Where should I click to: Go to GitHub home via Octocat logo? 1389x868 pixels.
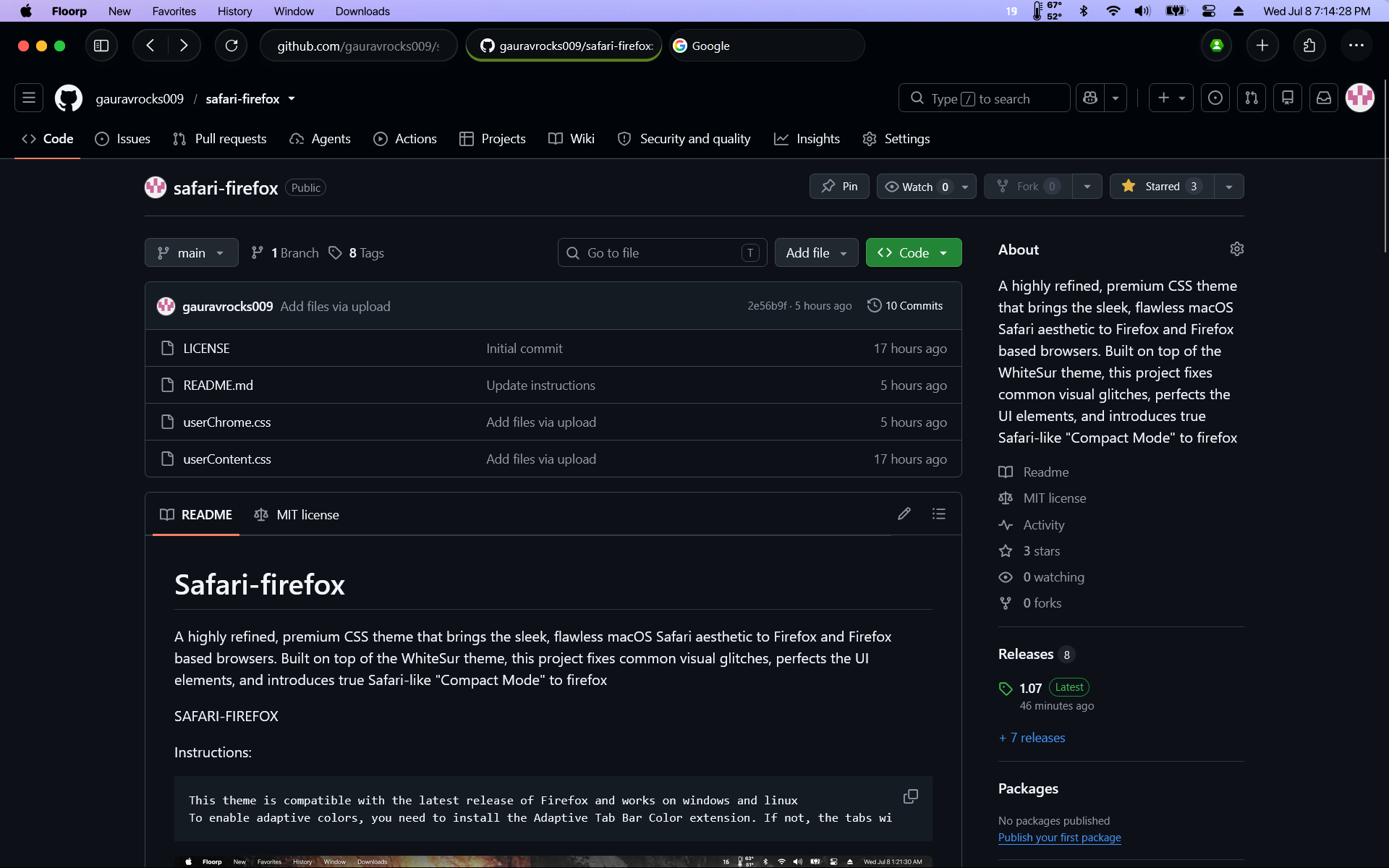69,98
